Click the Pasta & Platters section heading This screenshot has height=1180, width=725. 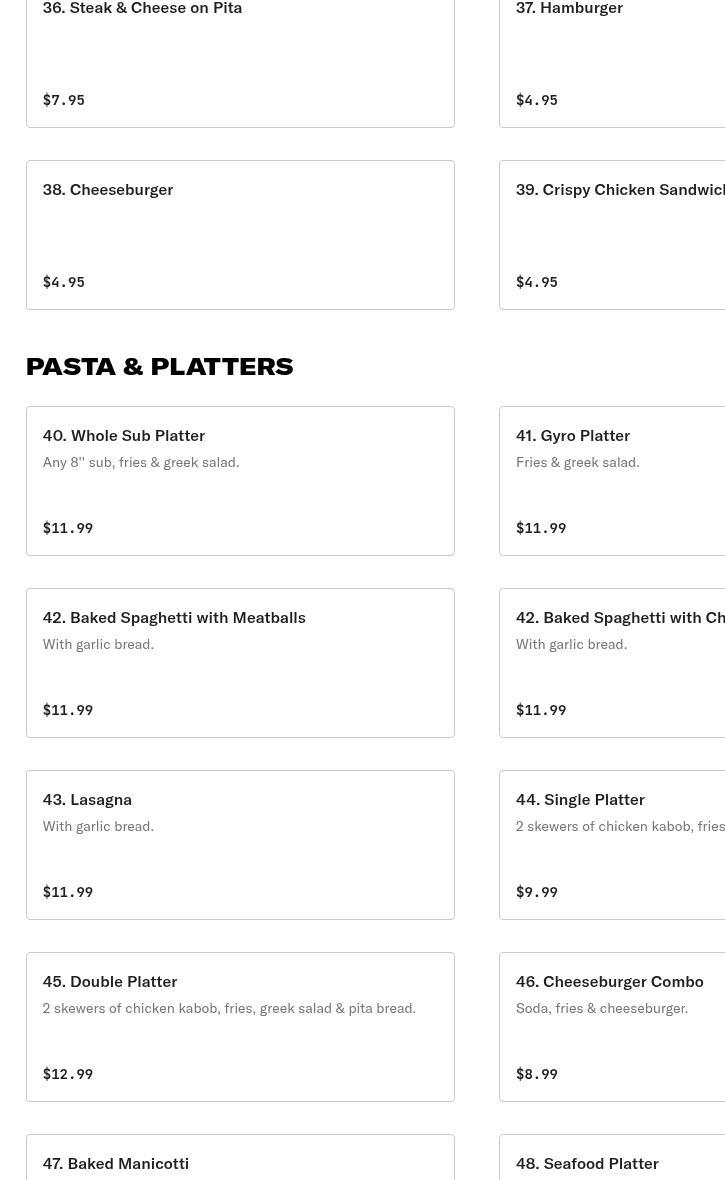click(x=159, y=366)
